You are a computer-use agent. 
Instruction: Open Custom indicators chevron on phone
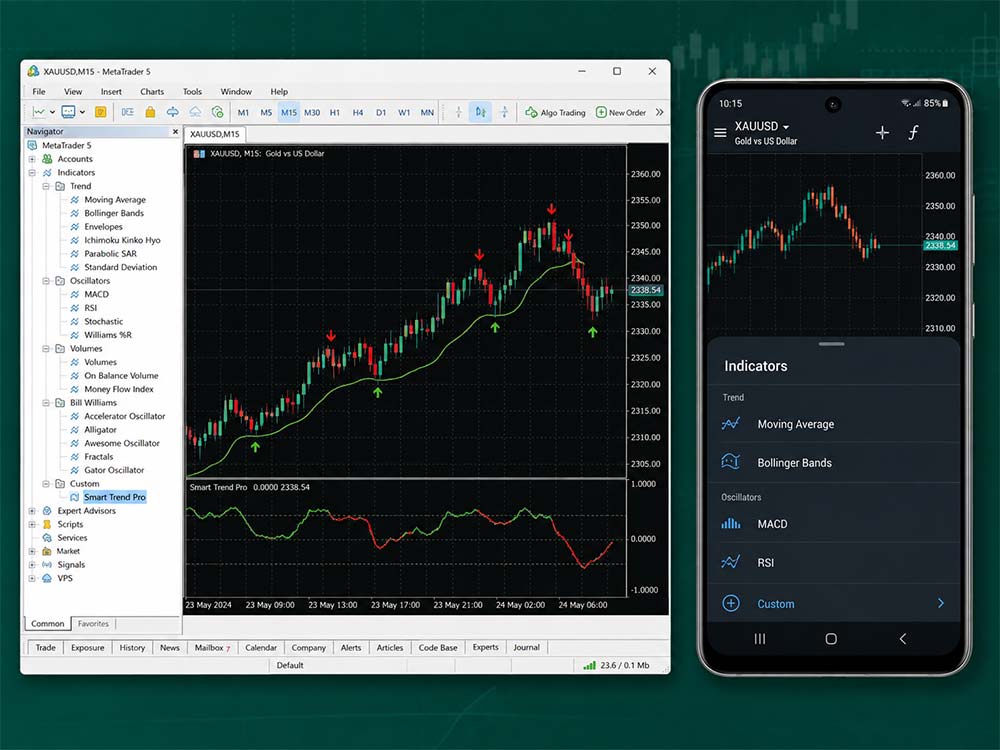941,603
